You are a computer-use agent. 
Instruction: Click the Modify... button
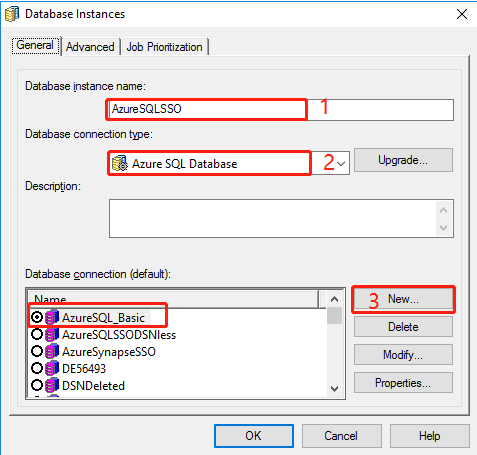403,355
